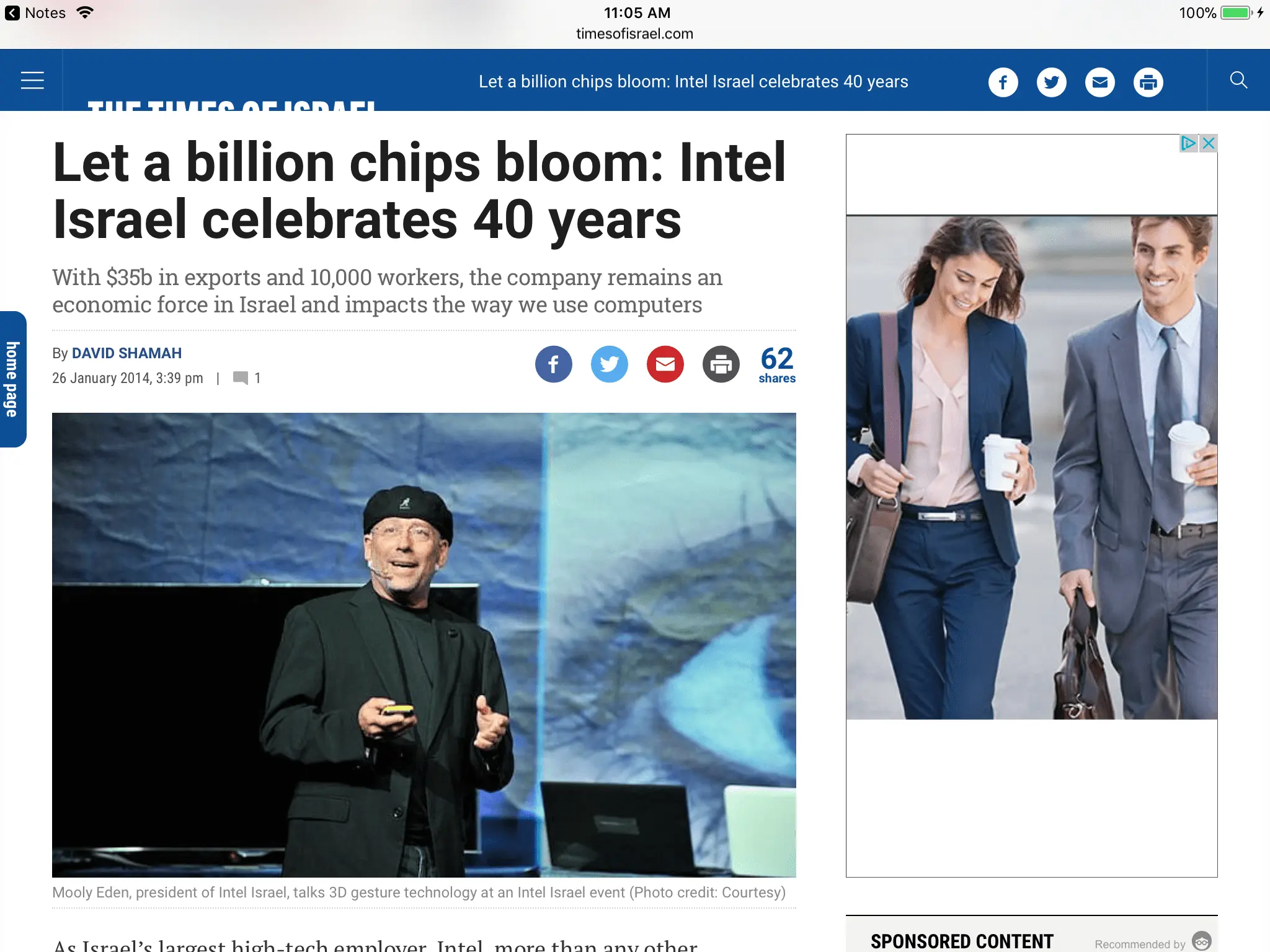
Task: Click gray print button under headline
Action: click(721, 364)
